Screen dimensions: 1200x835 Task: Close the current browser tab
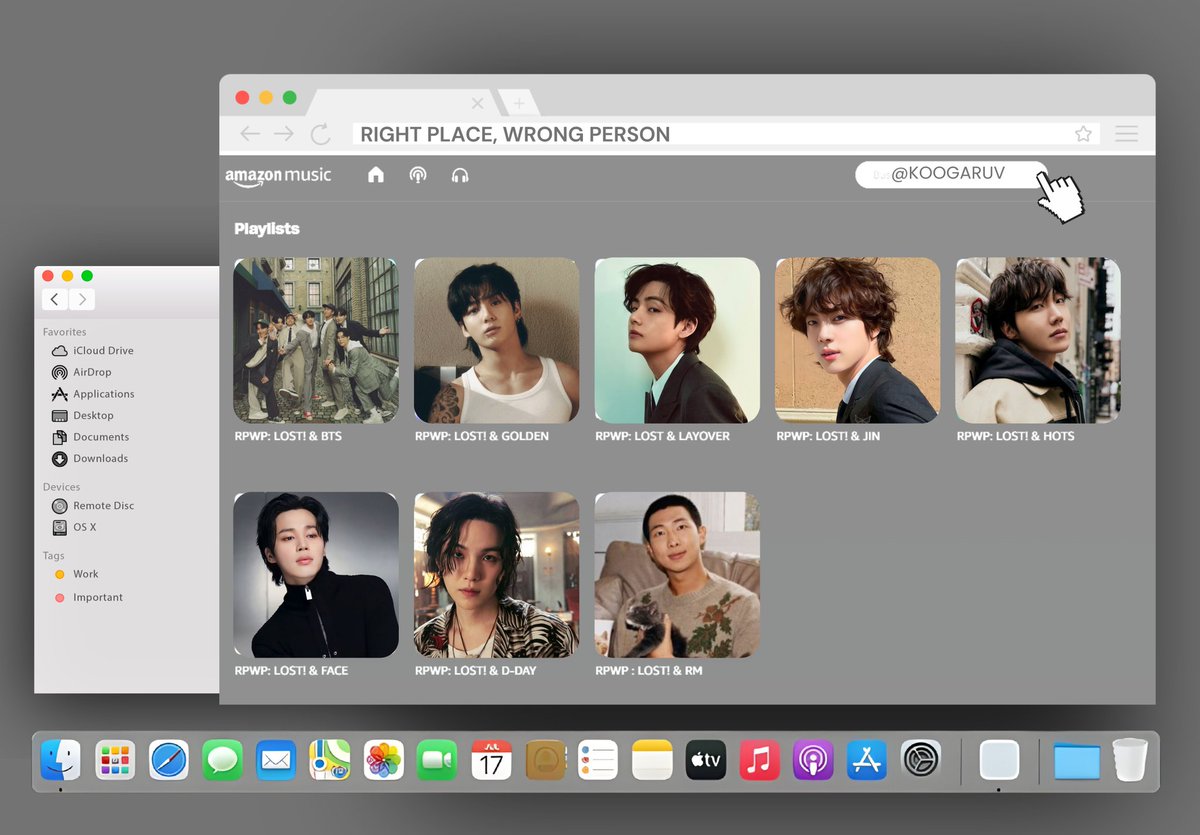[477, 103]
